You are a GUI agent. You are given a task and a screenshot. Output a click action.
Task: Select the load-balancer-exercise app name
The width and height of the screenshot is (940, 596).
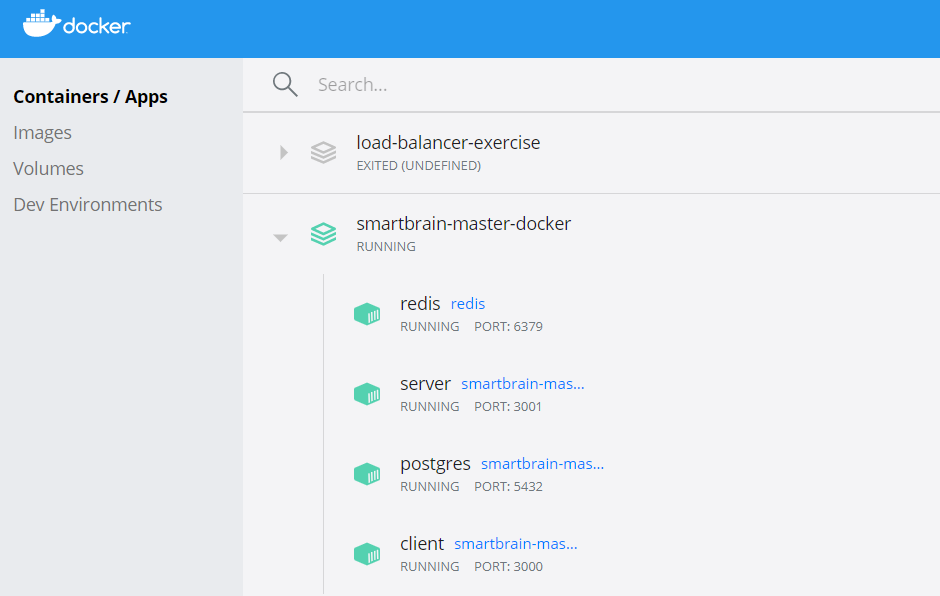point(448,143)
